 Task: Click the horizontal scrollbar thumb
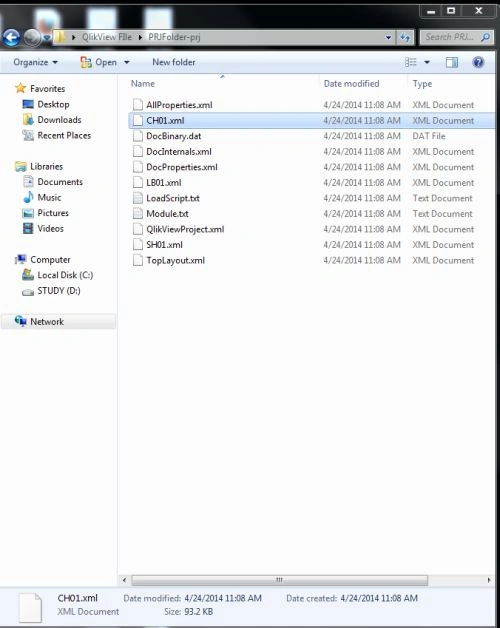(280, 580)
